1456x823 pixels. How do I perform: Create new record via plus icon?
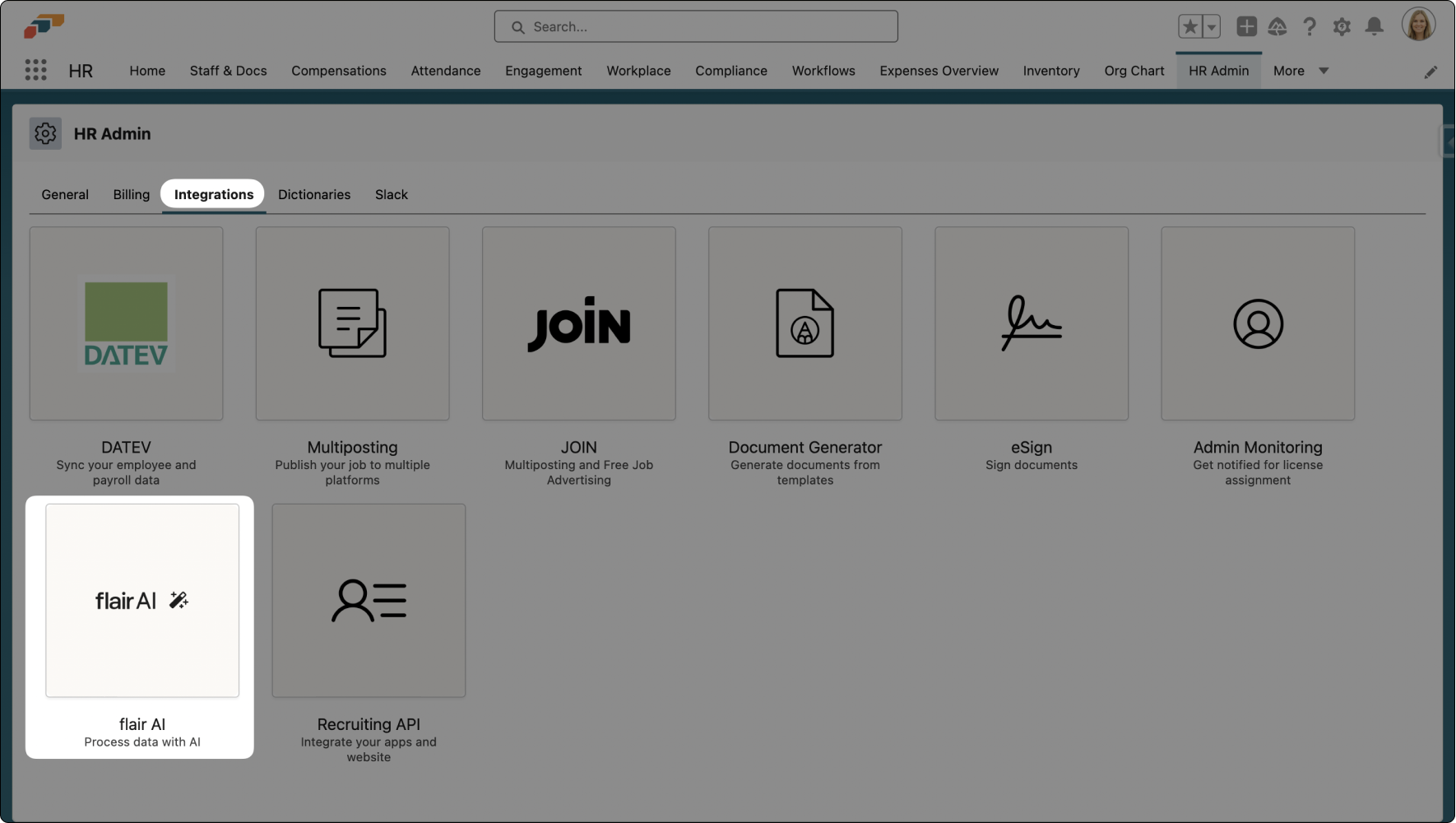click(x=1246, y=26)
